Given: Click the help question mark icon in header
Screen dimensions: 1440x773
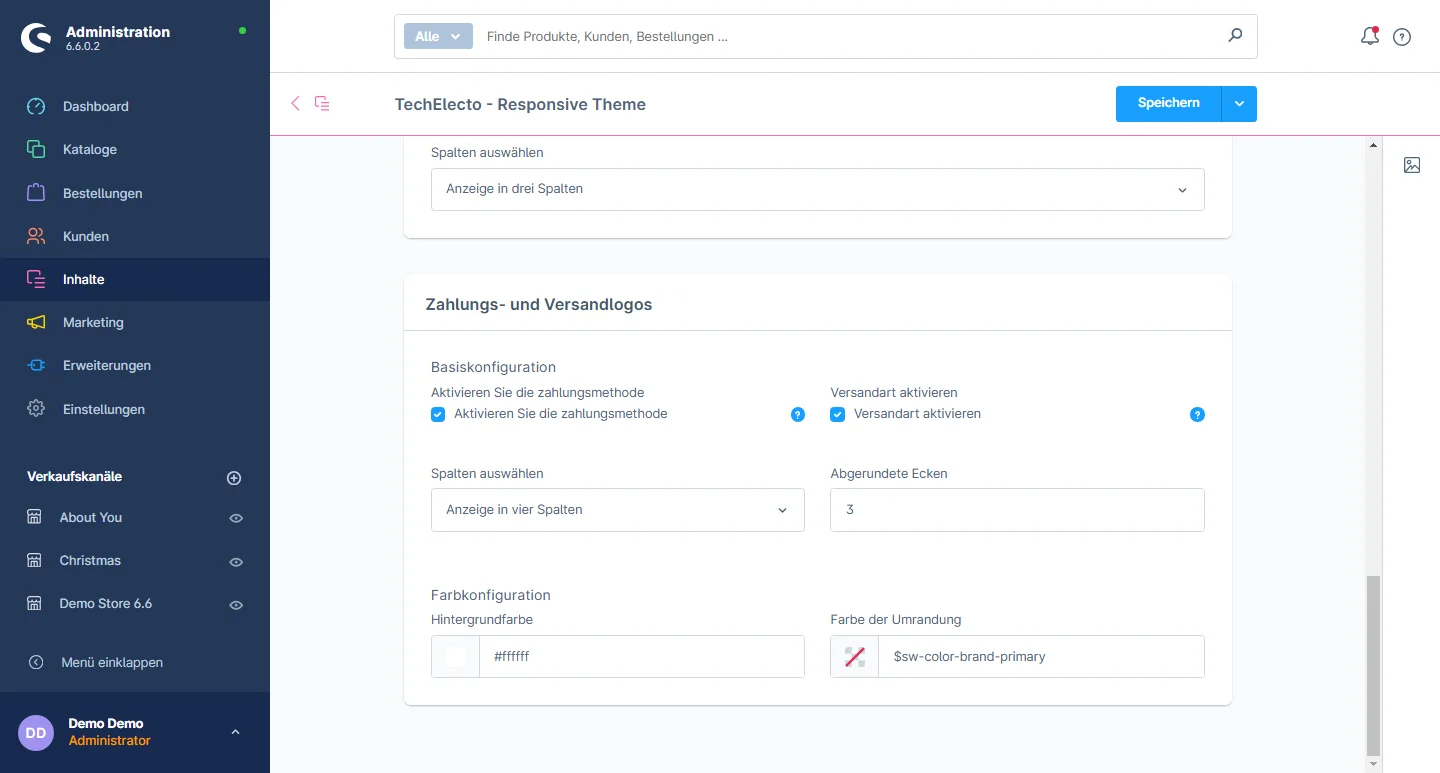Looking at the screenshot, I should [x=1402, y=37].
